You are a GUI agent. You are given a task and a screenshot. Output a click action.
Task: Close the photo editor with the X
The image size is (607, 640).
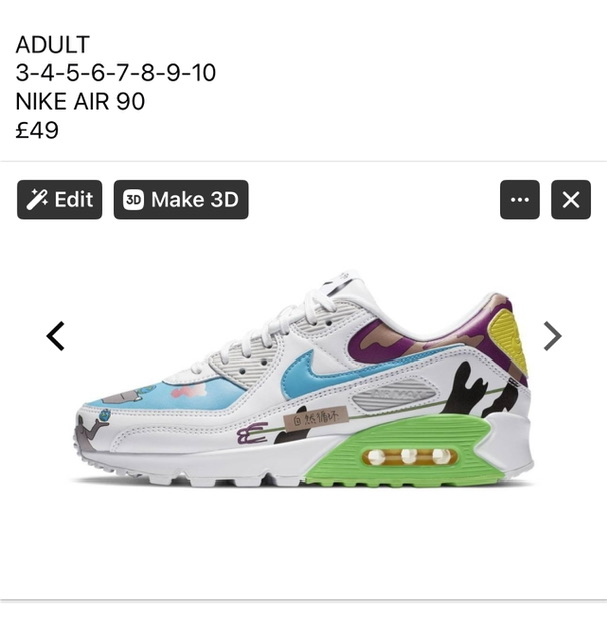(571, 200)
